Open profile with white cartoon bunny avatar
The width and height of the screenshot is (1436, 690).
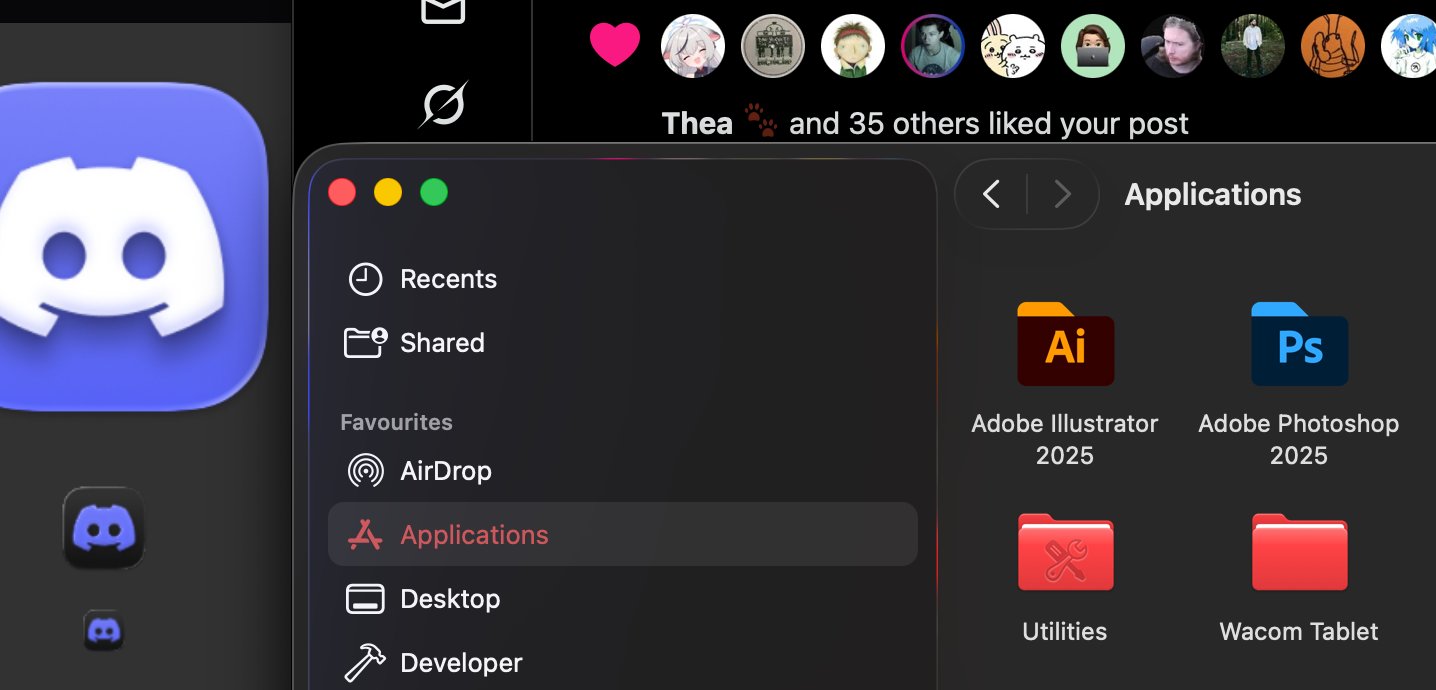click(1013, 46)
